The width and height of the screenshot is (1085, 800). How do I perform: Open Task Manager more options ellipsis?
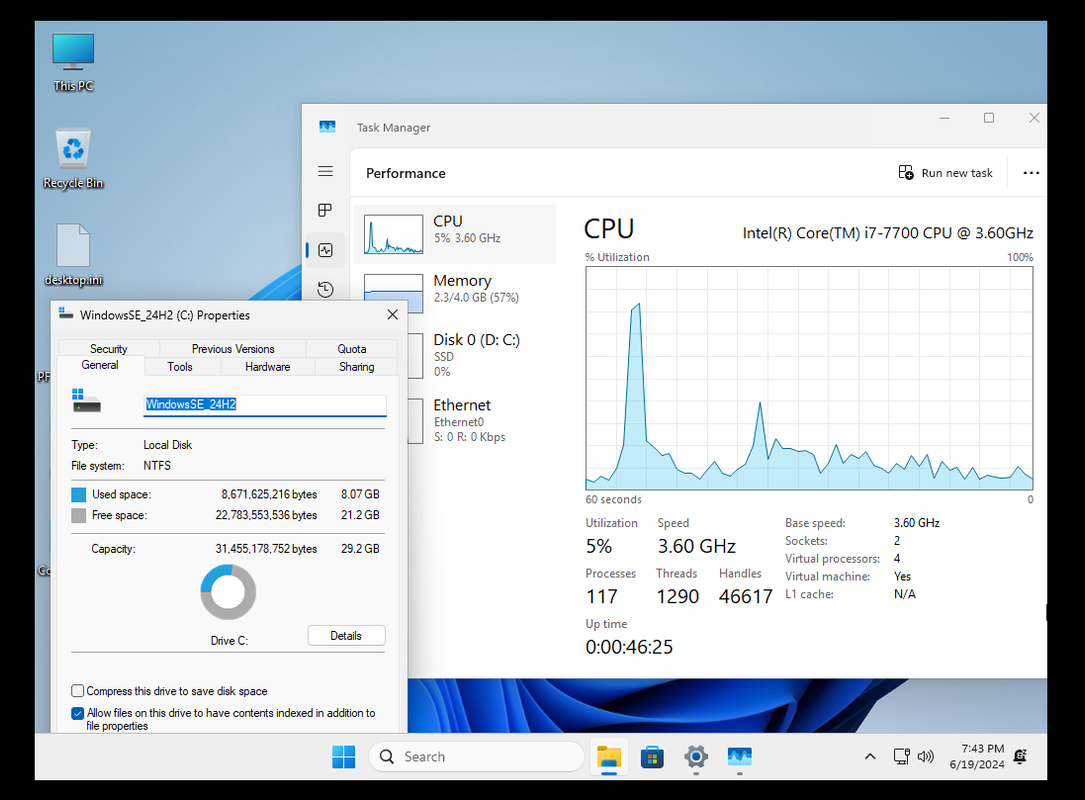coord(1031,173)
